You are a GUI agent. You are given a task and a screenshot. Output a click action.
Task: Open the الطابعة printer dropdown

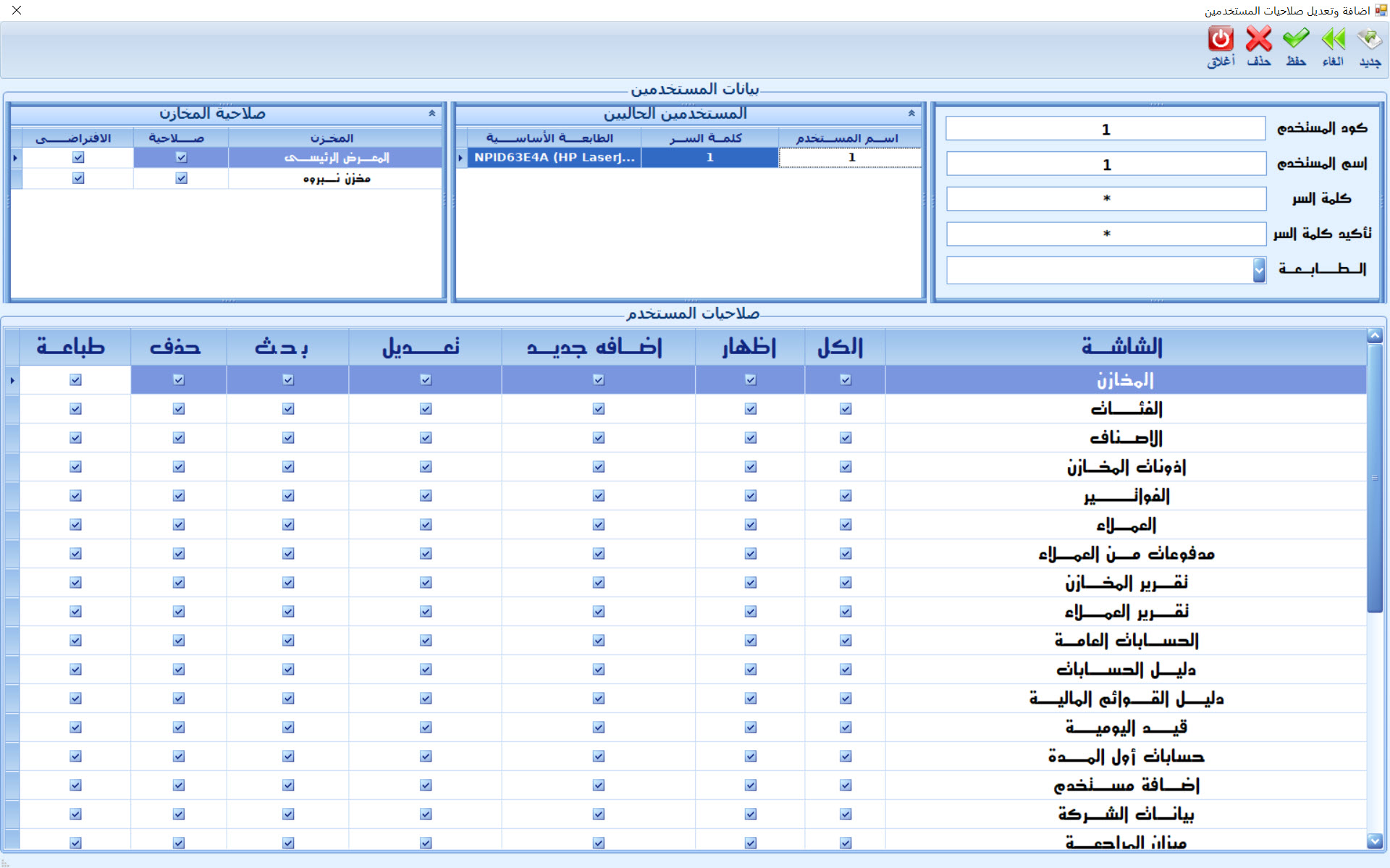[1259, 270]
